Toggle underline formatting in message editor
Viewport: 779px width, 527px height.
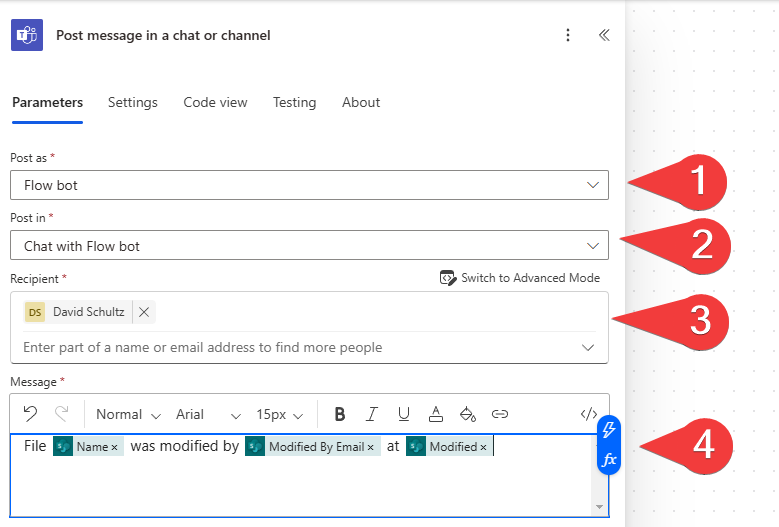coord(404,414)
